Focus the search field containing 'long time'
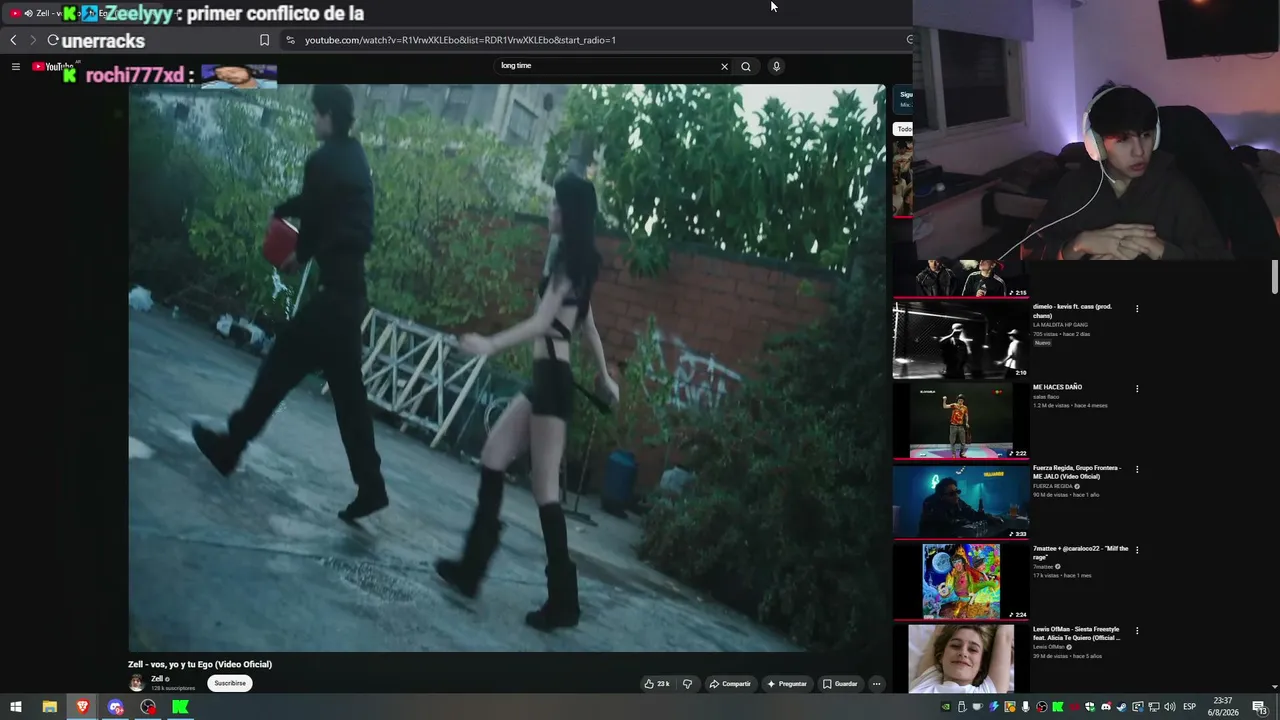This screenshot has height=720, width=1280. pos(606,66)
